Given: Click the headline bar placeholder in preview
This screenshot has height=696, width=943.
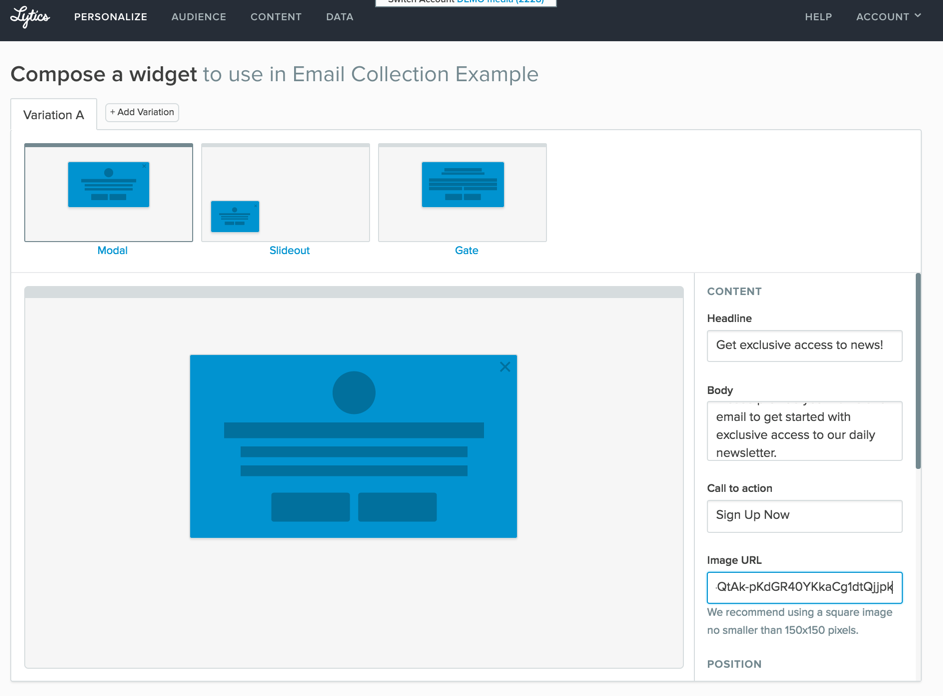Looking at the screenshot, I should [x=354, y=430].
